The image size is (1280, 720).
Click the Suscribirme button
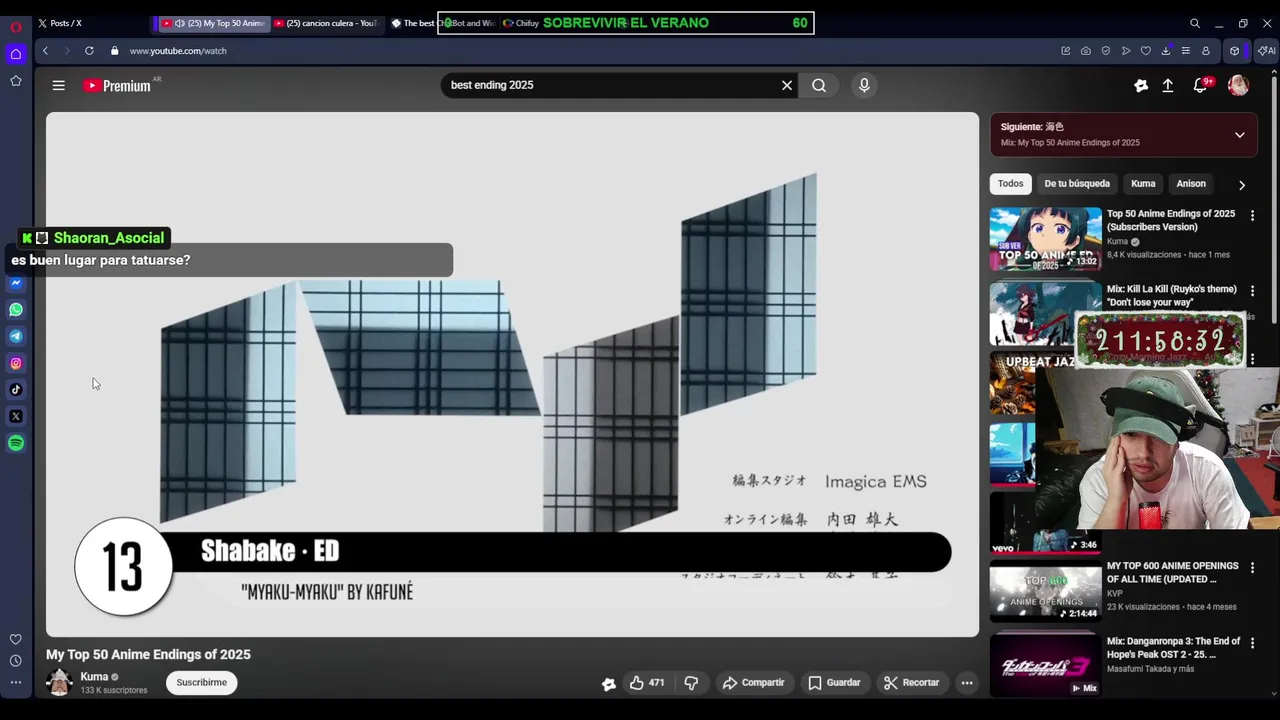pyautogui.click(x=202, y=683)
